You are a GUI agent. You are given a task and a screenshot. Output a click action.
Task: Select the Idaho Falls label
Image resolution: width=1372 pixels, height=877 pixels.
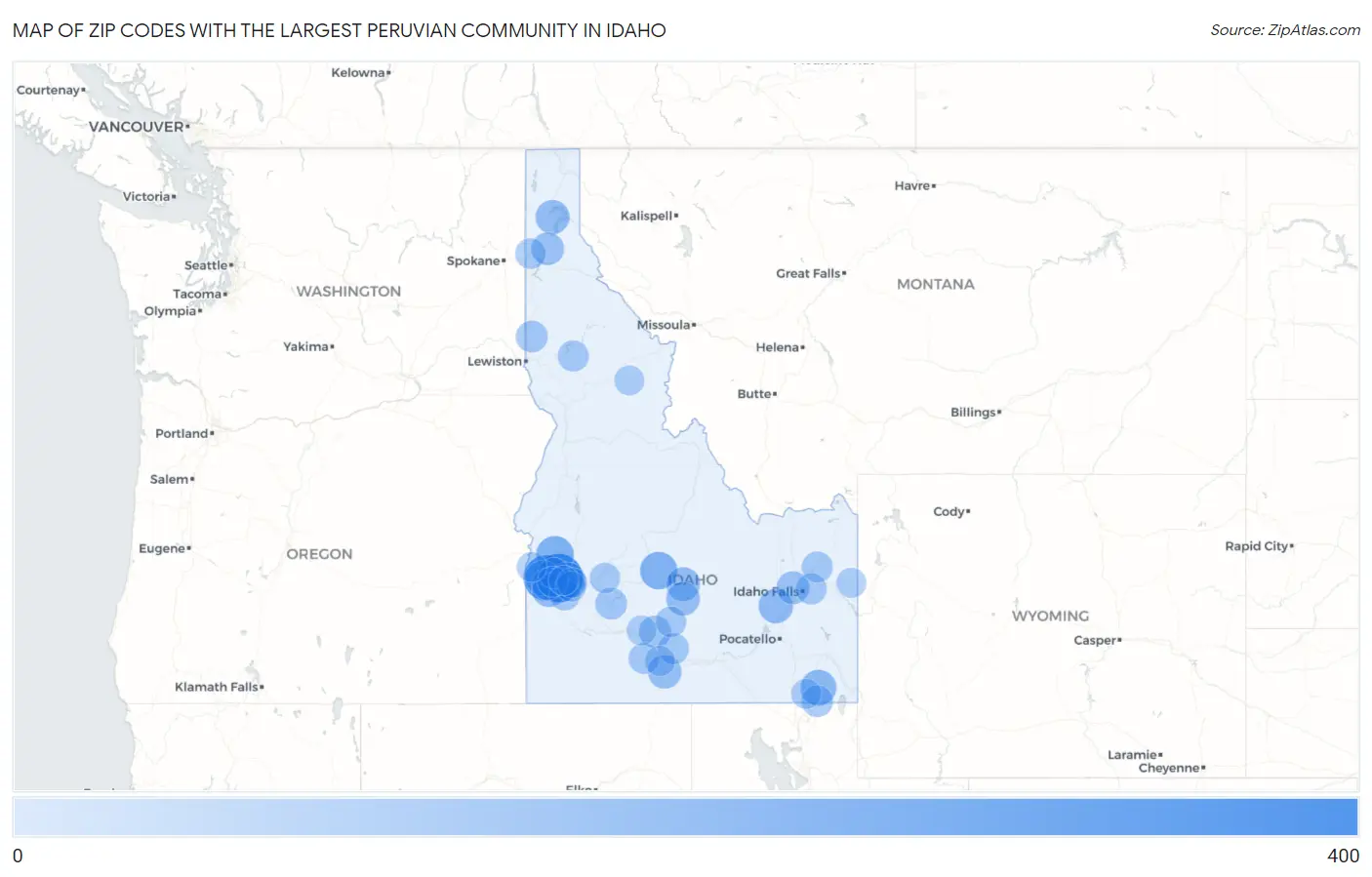[x=767, y=591]
